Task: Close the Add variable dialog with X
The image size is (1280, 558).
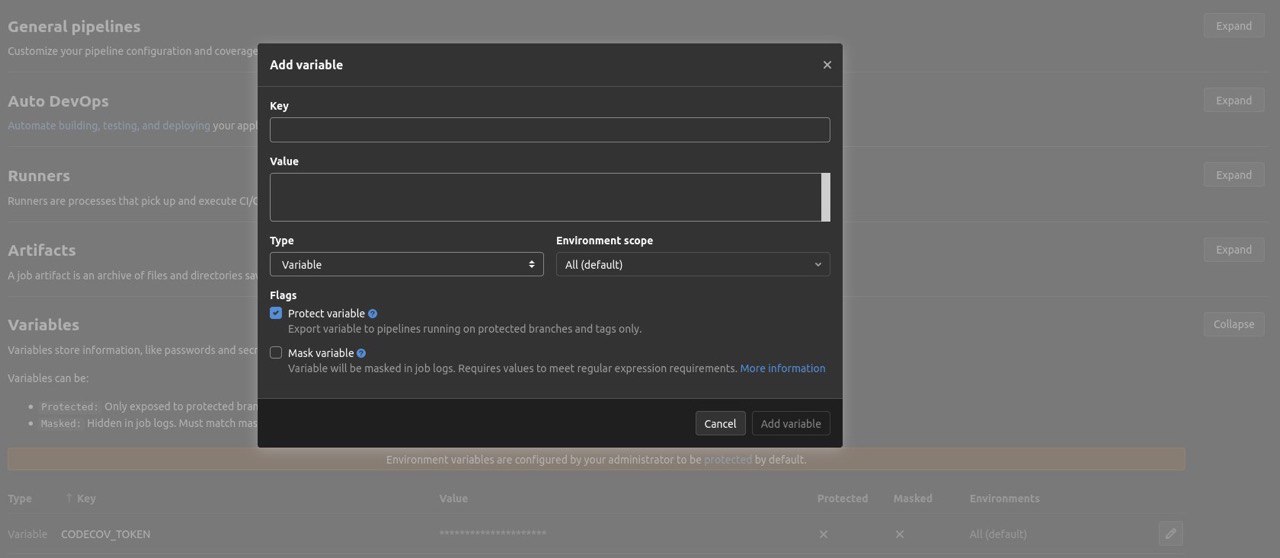Action: click(x=827, y=65)
